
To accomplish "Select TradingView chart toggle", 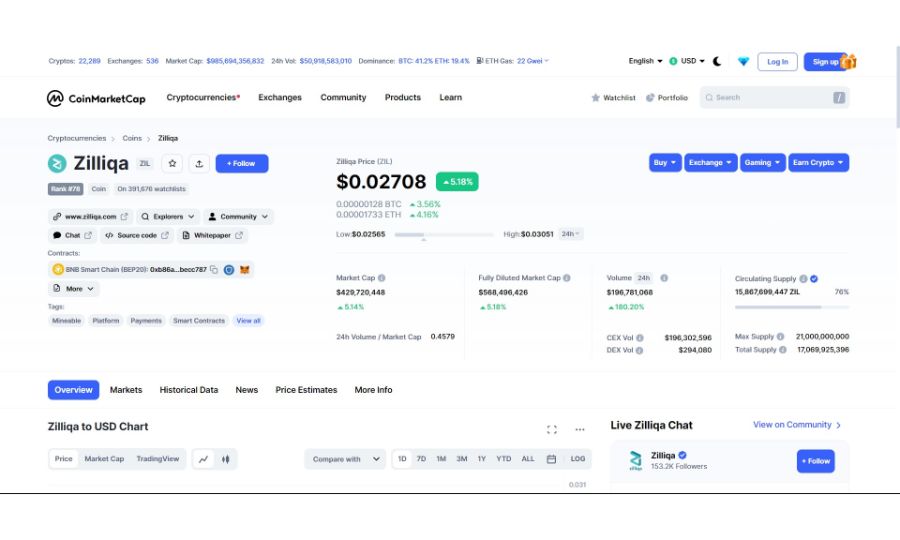I will click(x=158, y=459).
